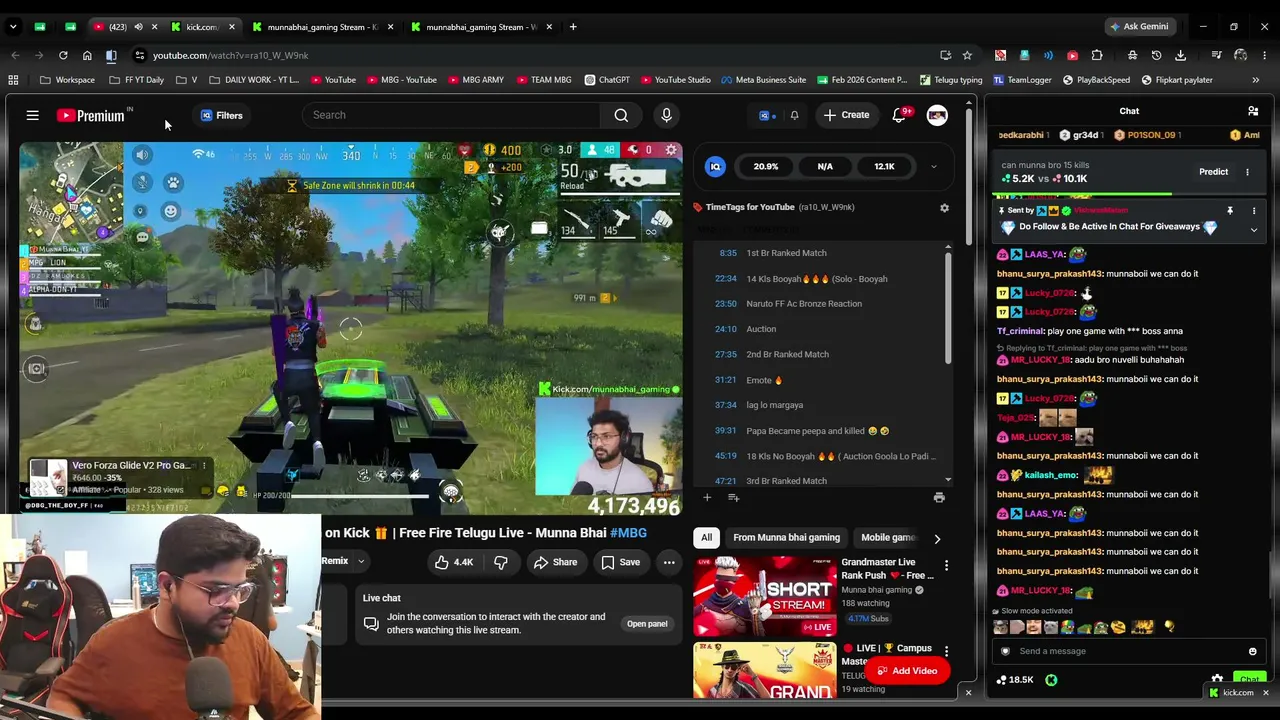Start voice search with the microphone icon
Screen dimensions: 1280x720
tap(666, 115)
